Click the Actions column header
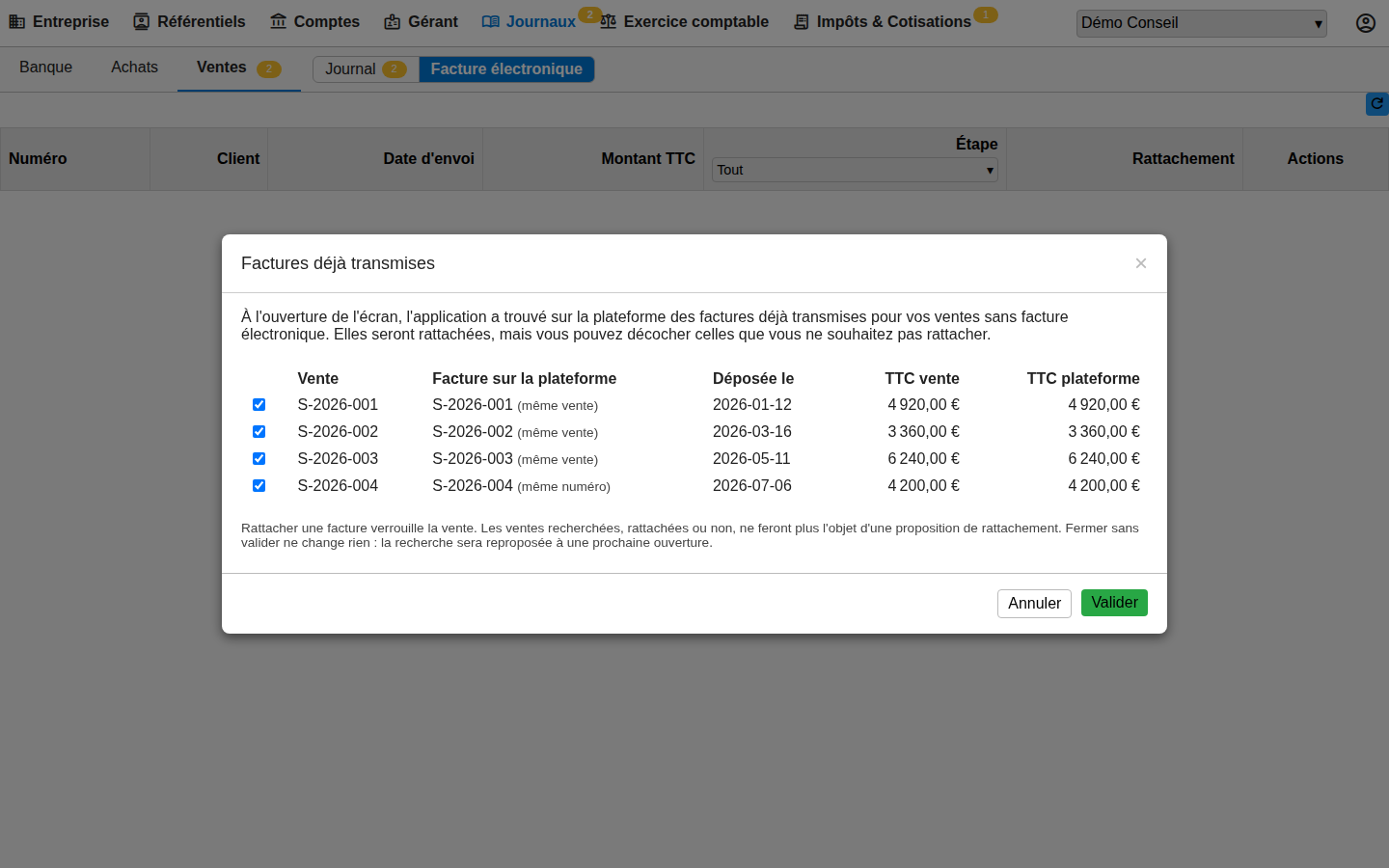The image size is (1389, 868). (x=1316, y=159)
